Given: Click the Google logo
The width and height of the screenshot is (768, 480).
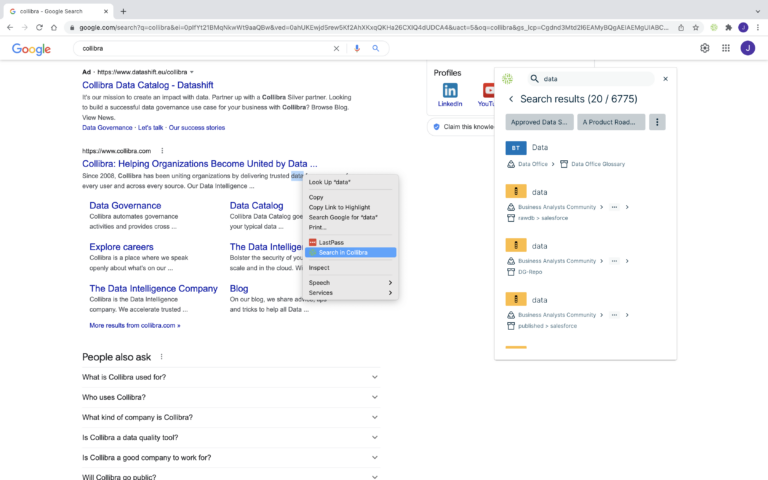Looking at the screenshot, I should (x=31, y=49).
